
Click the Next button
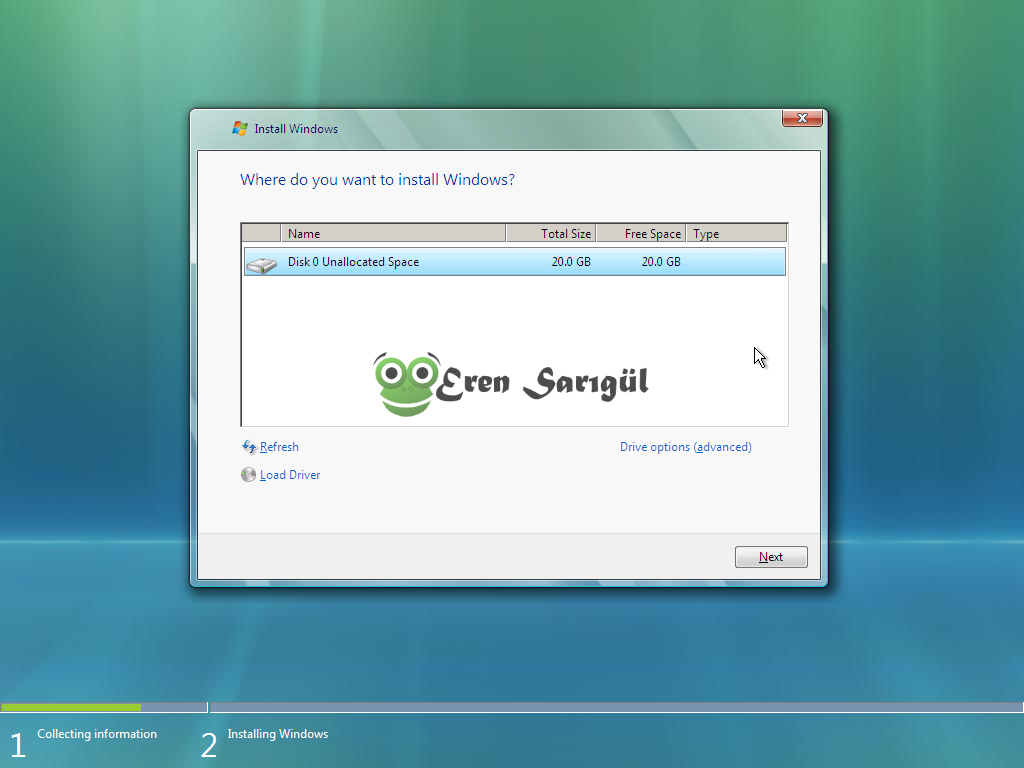[x=771, y=557]
